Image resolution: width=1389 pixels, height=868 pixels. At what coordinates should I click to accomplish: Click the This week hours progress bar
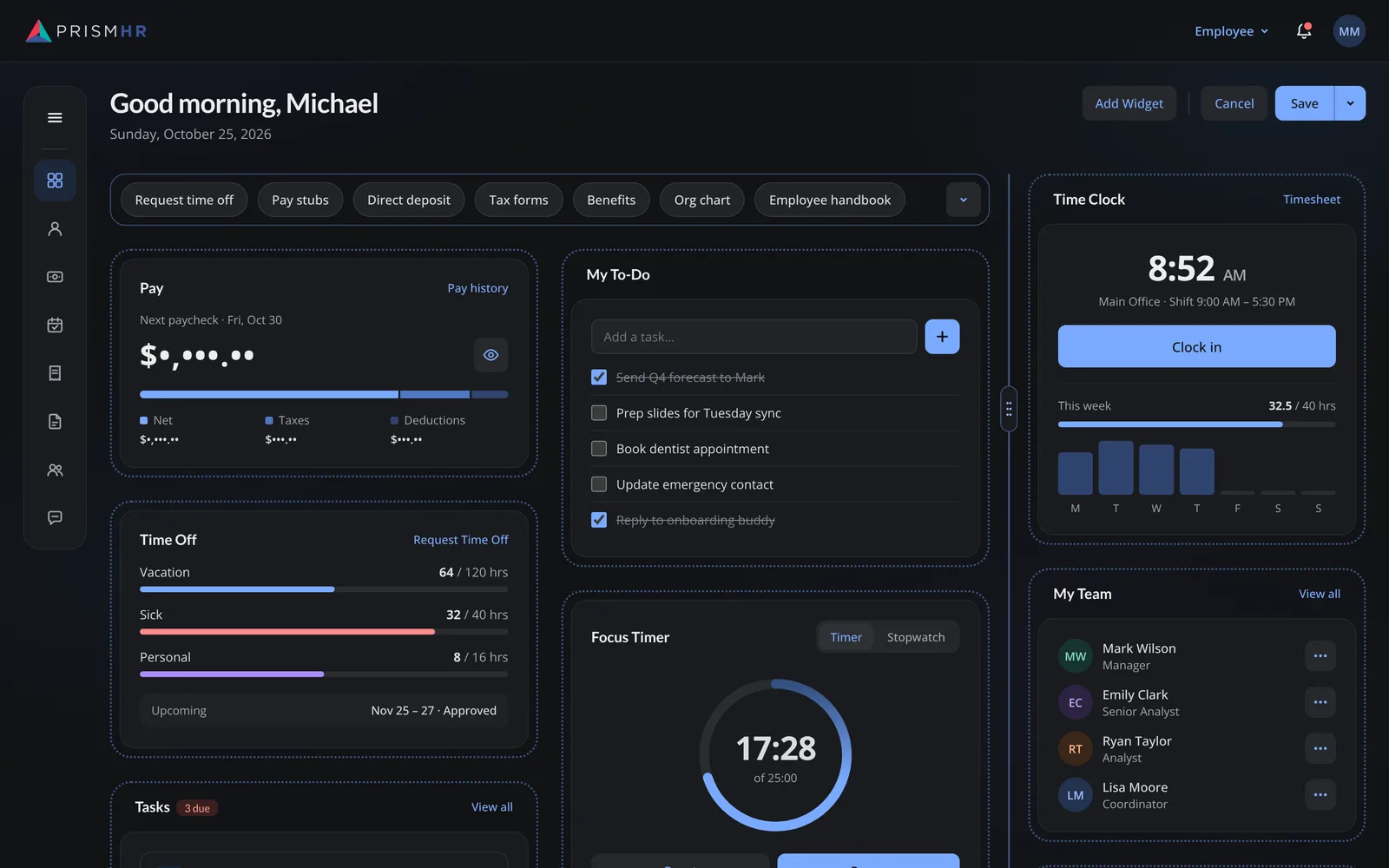(1196, 424)
